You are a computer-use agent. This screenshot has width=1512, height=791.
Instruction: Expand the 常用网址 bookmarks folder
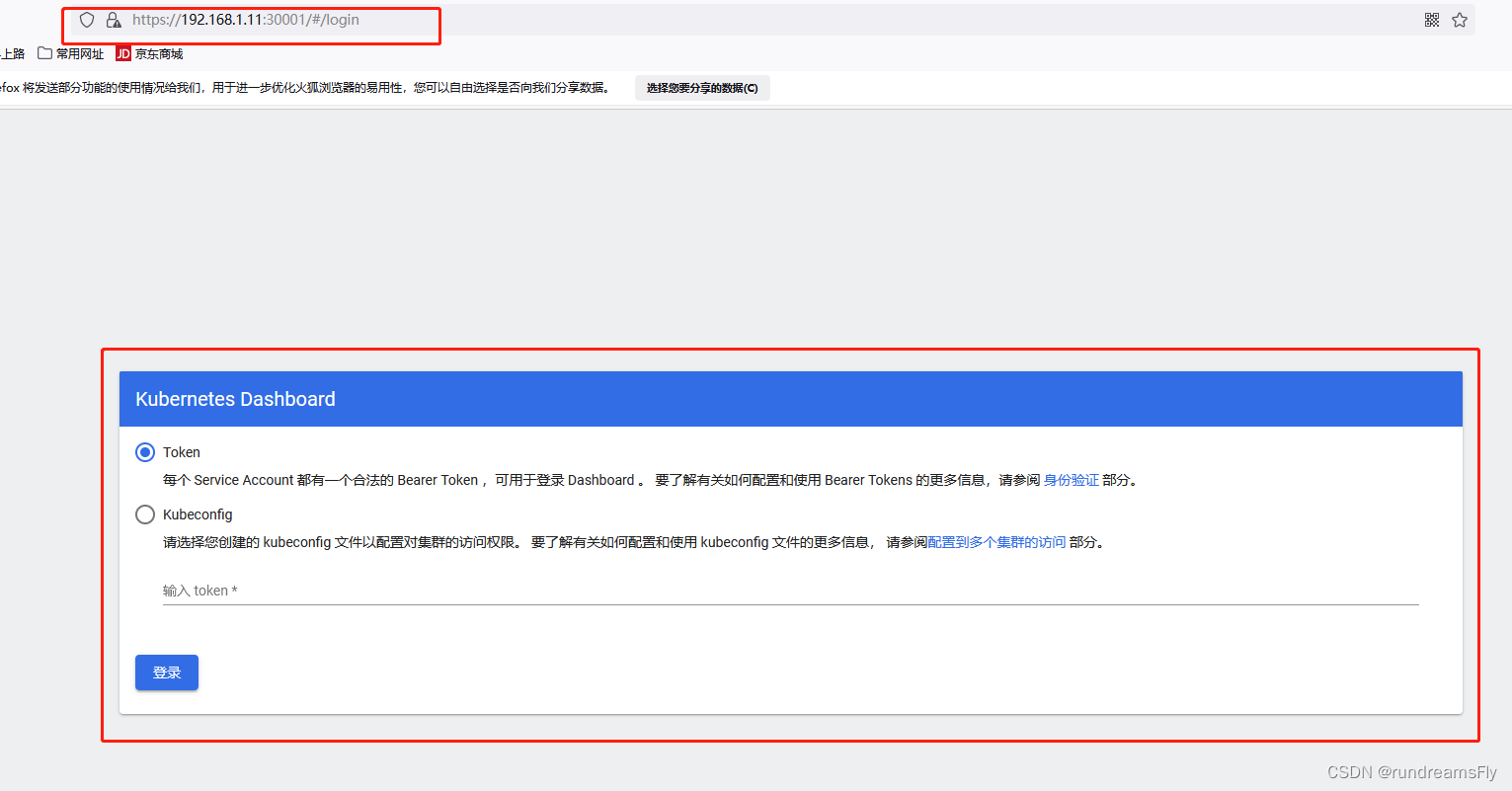point(80,53)
